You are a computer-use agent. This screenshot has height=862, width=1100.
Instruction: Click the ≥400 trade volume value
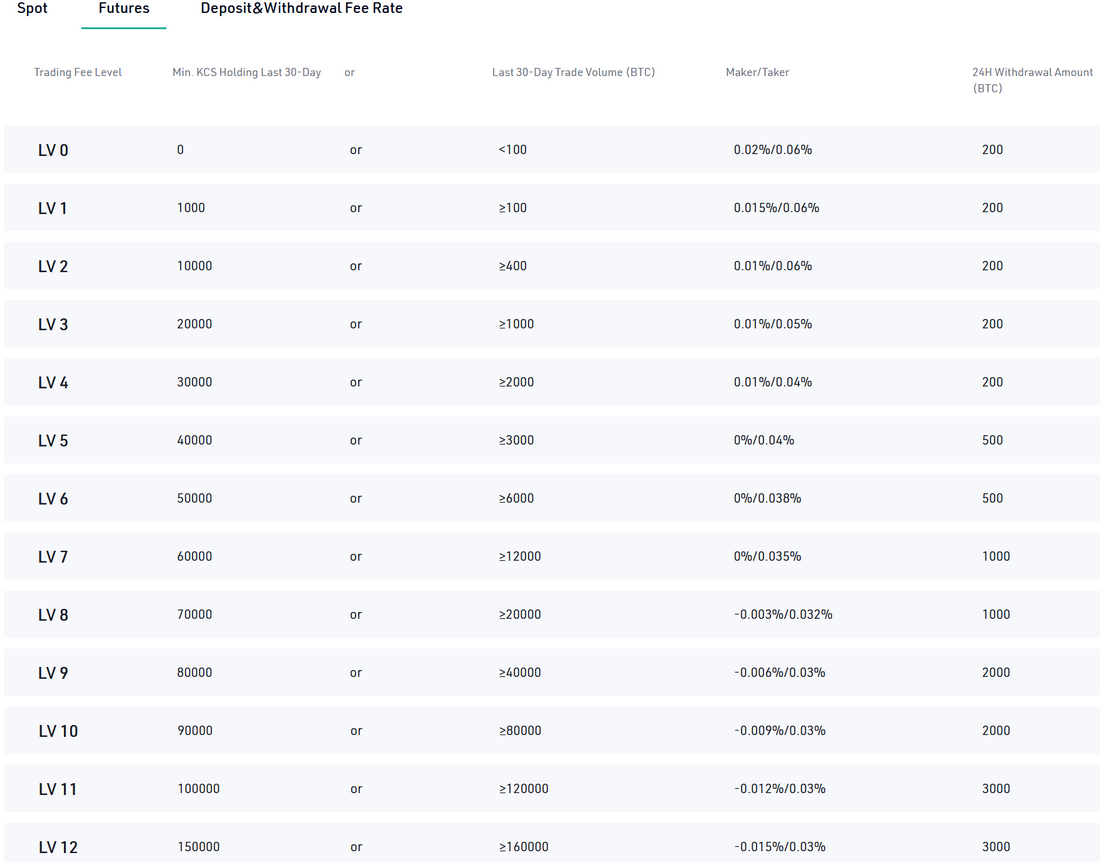point(513,266)
